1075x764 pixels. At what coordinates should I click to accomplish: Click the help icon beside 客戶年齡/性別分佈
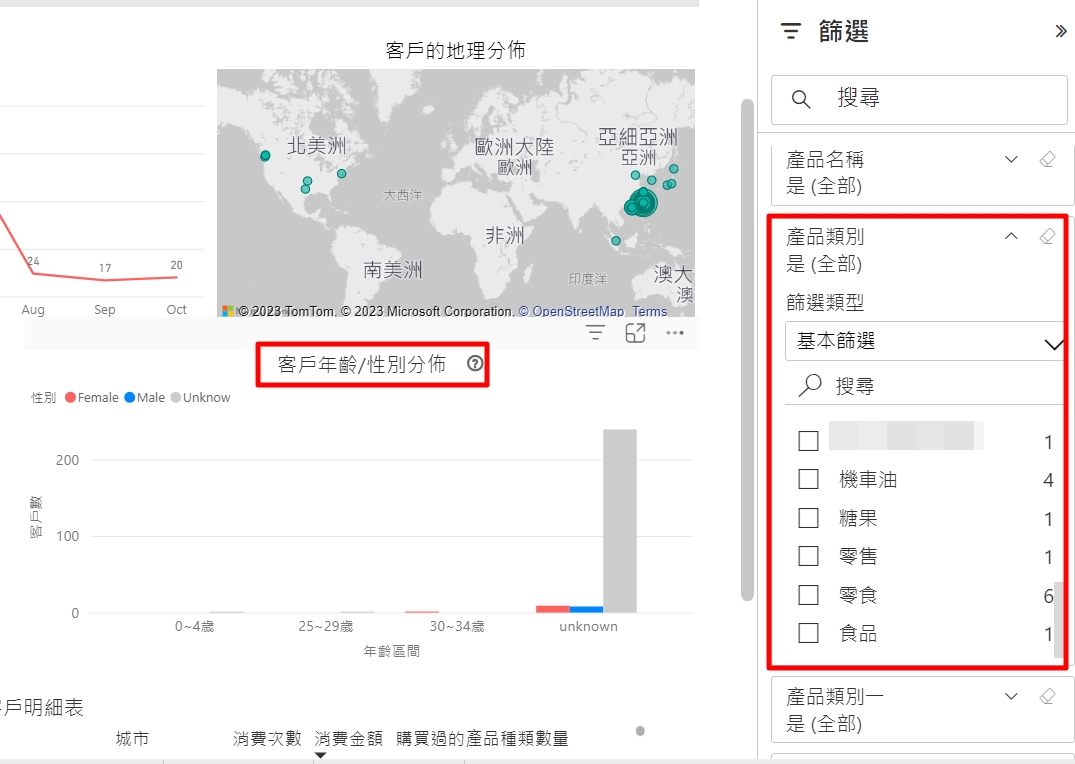[x=475, y=364]
